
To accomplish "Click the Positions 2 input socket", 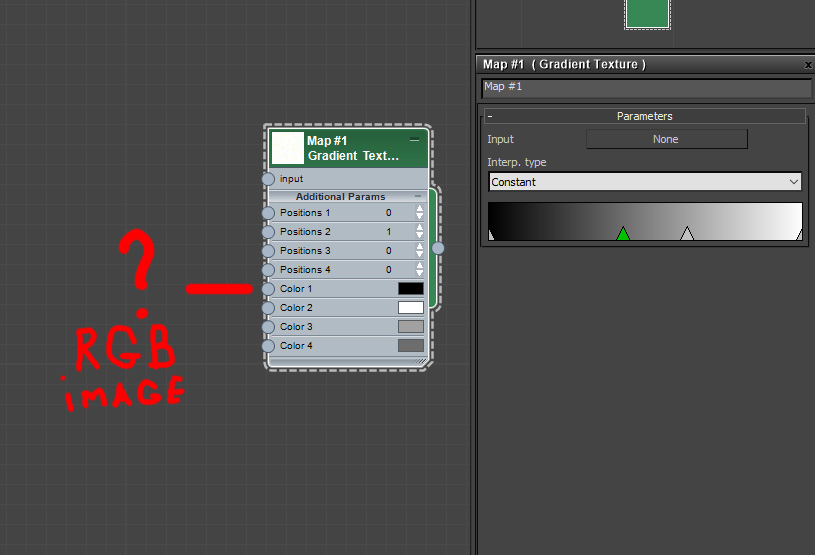I will [x=268, y=232].
